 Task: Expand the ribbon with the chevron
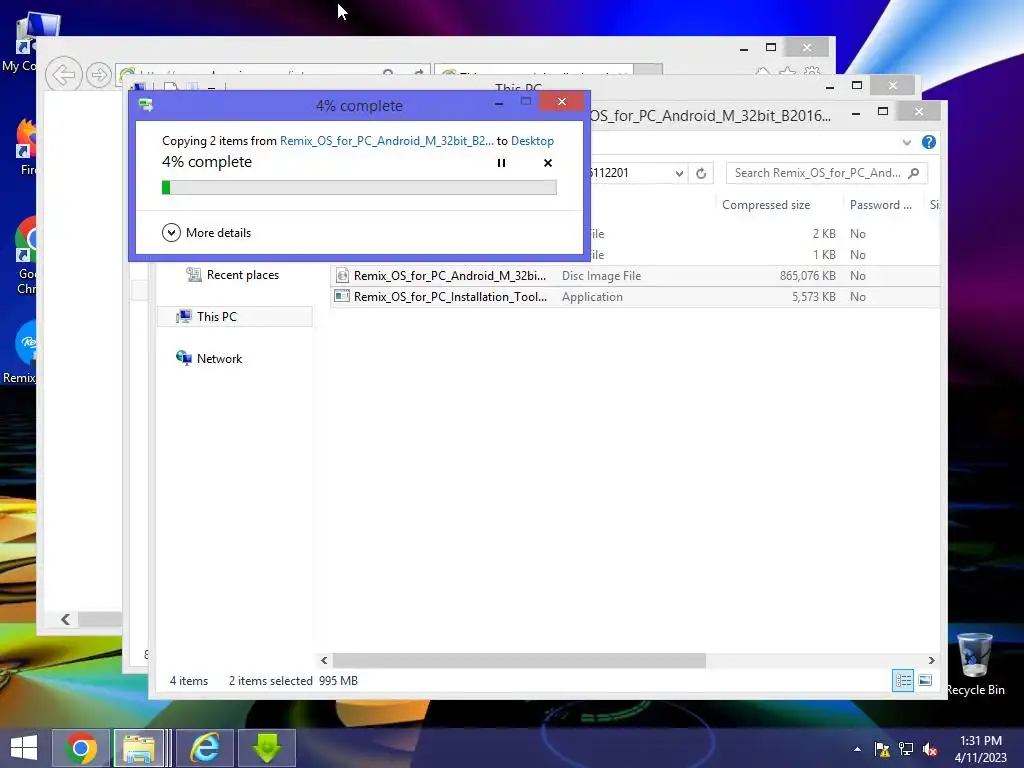906,142
